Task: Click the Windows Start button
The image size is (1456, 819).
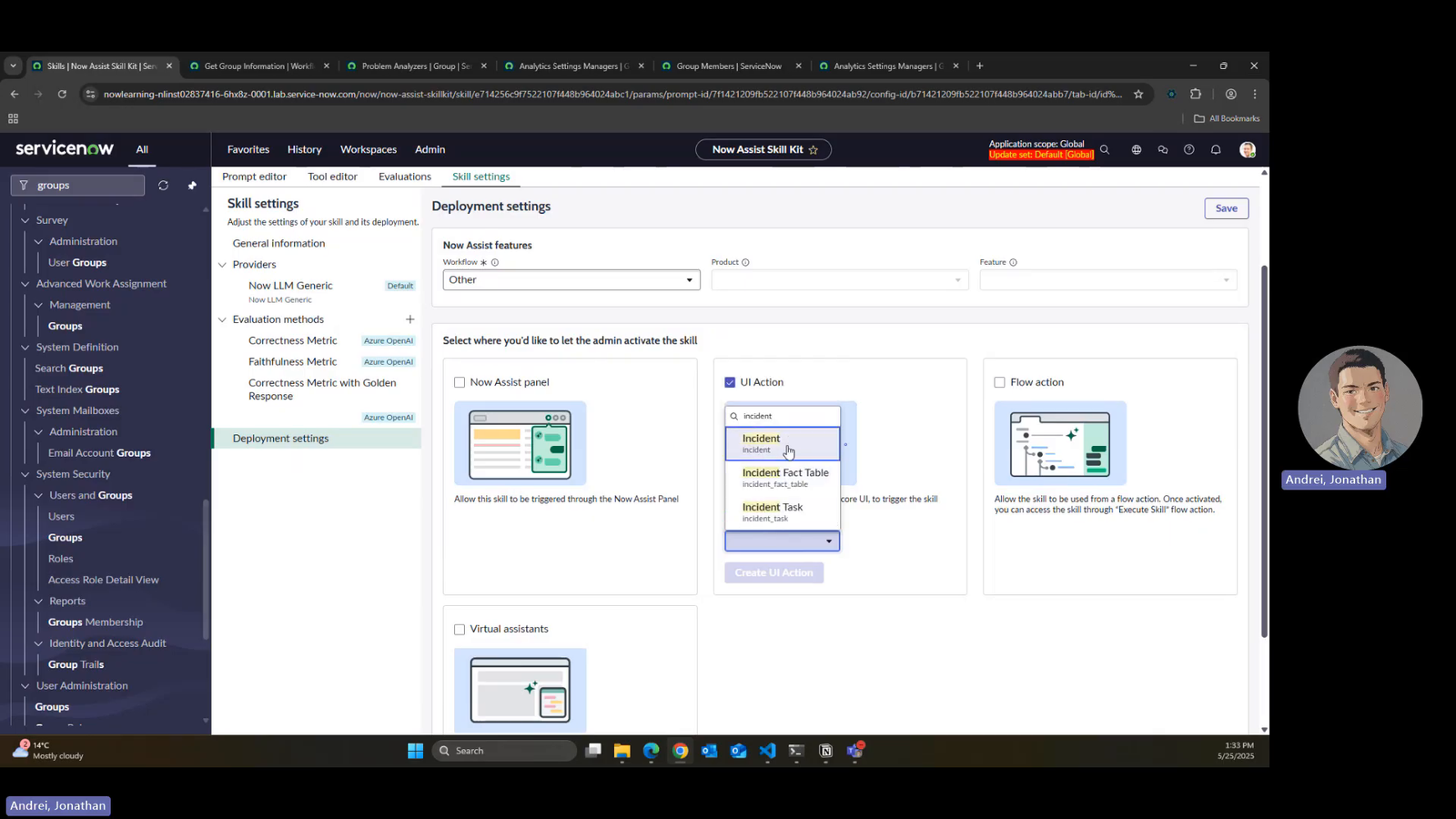Action: tap(416, 751)
